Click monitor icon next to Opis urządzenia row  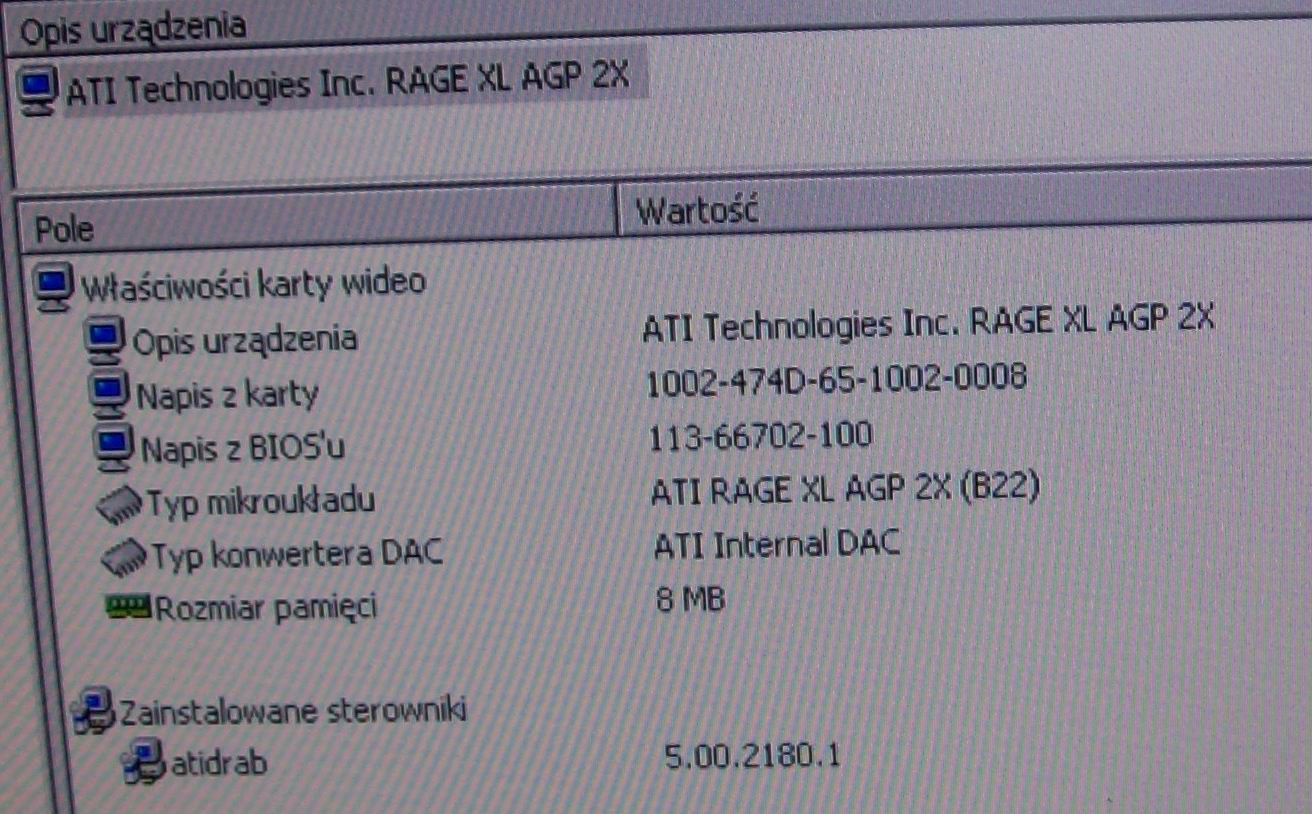[105, 339]
